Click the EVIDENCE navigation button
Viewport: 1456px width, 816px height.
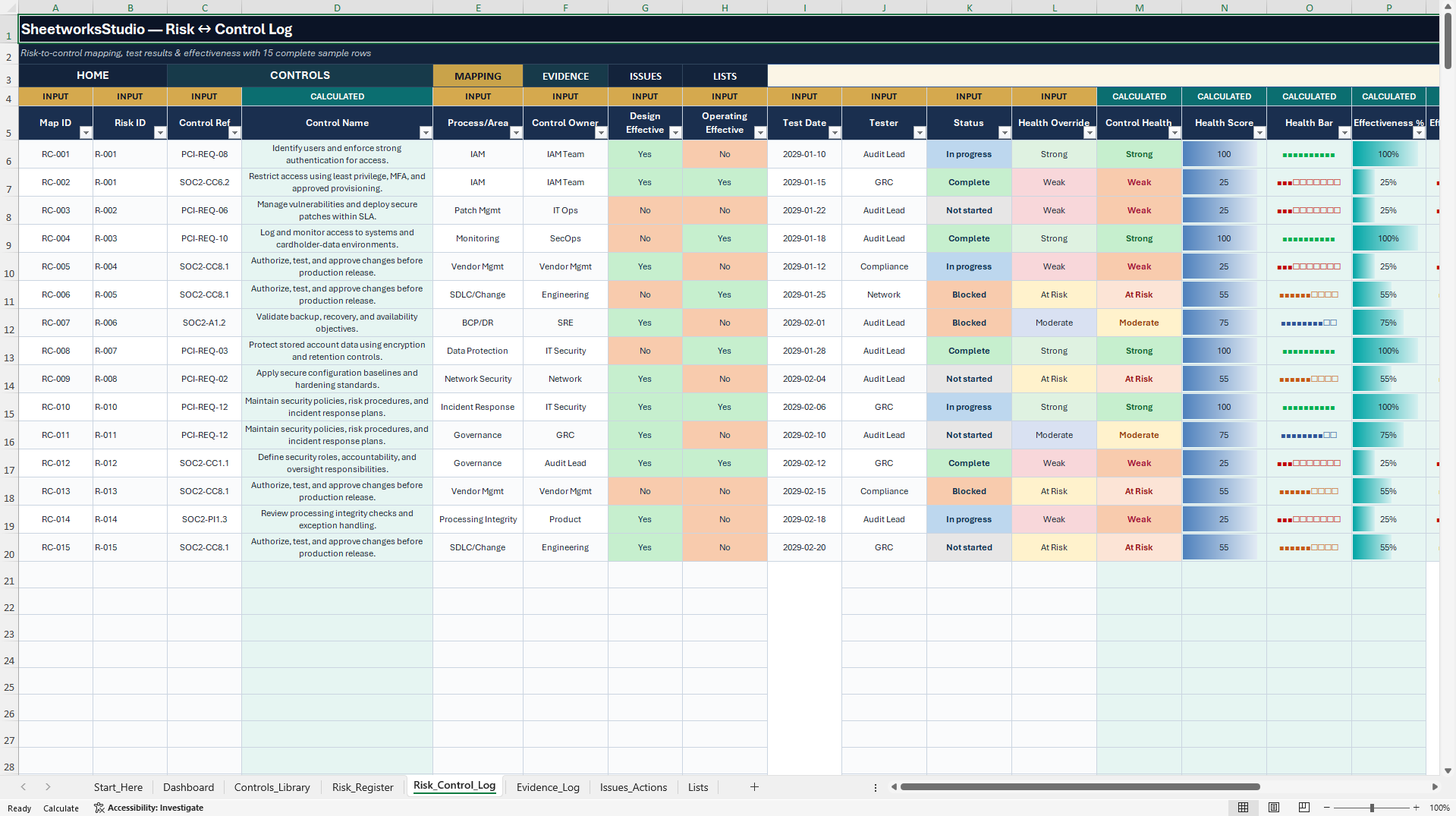tap(565, 76)
